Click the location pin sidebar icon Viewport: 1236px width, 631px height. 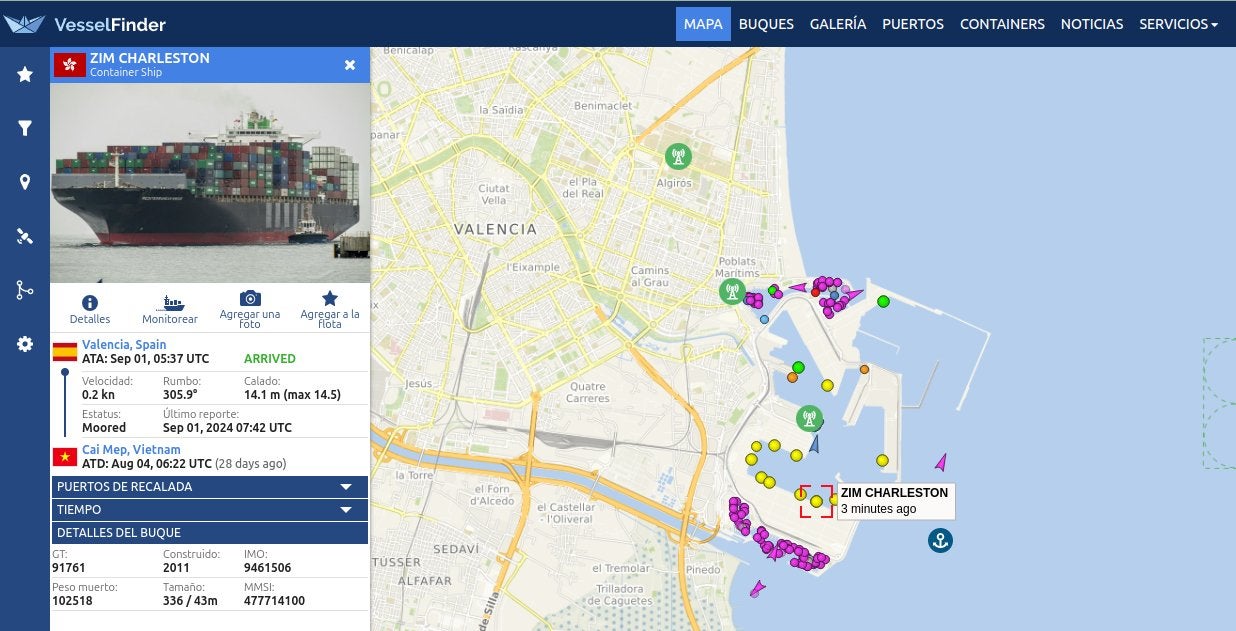(x=25, y=182)
